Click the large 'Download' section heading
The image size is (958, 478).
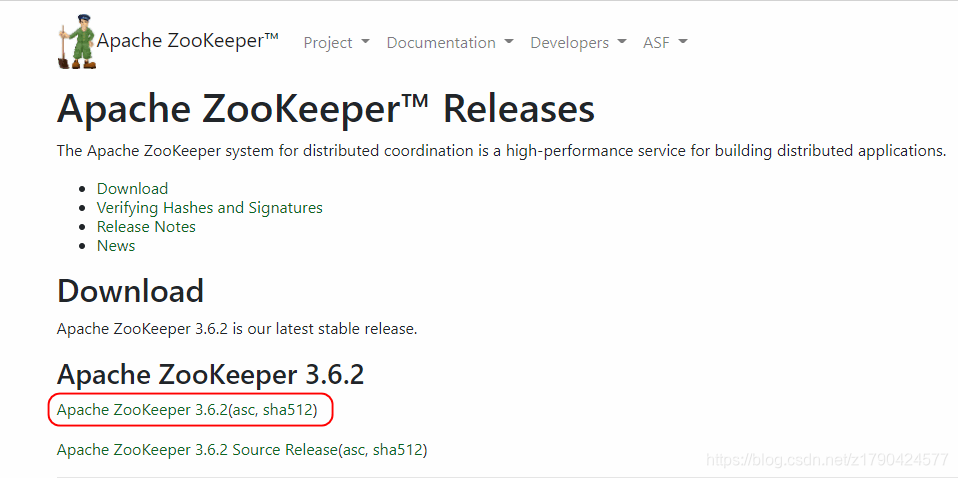[130, 292]
